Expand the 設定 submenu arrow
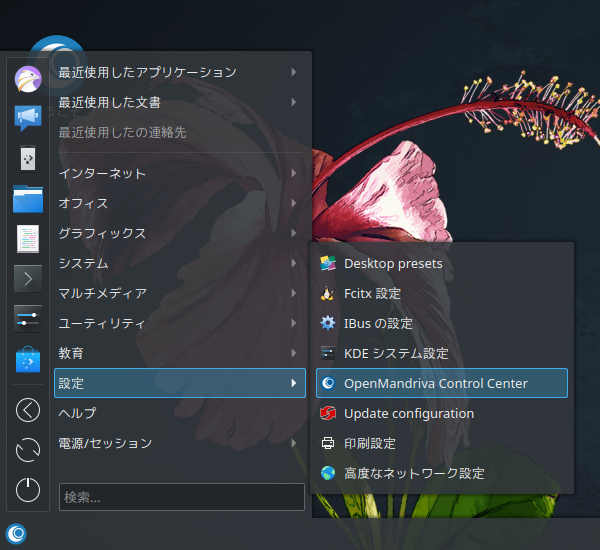The image size is (600, 550). coord(293,383)
